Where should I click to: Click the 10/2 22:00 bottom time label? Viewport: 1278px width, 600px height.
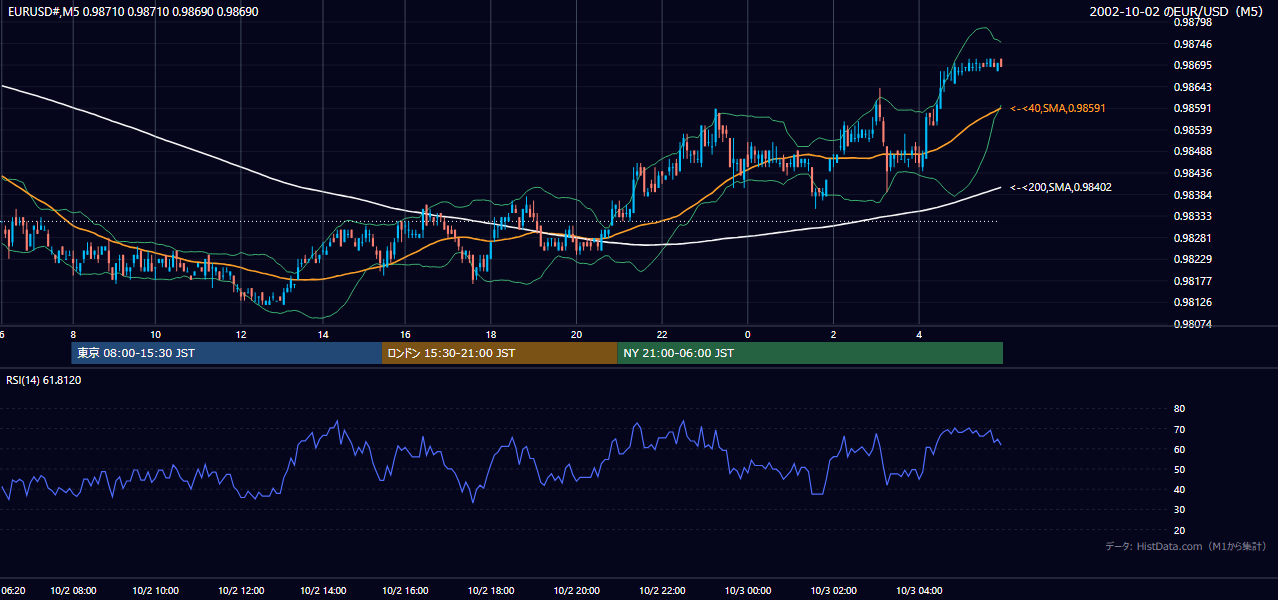click(661, 591)
